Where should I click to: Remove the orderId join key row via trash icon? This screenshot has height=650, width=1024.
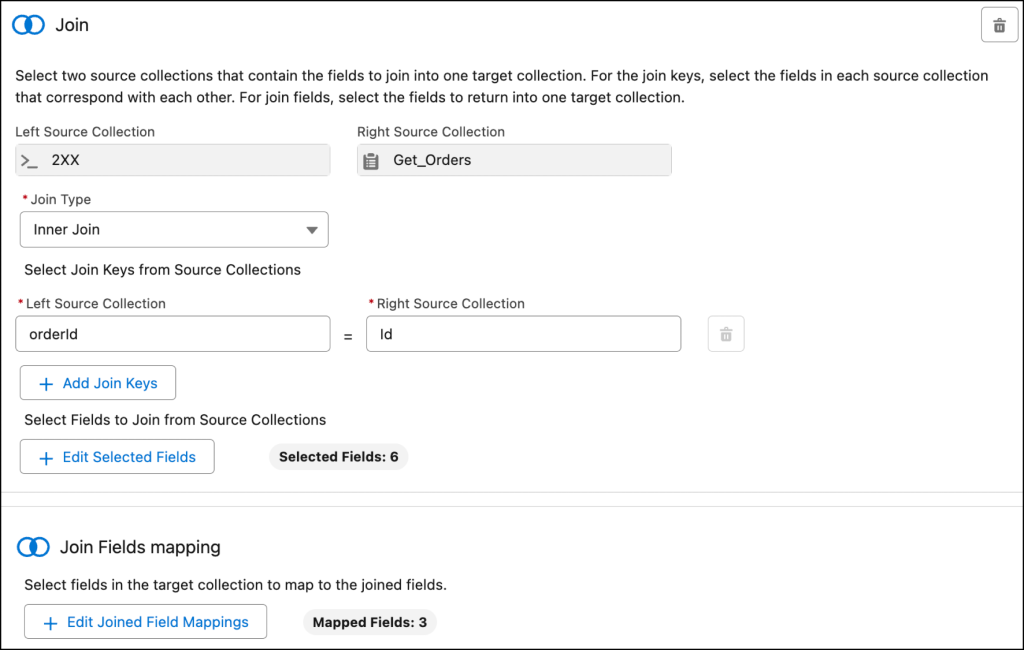pos(726,335)
